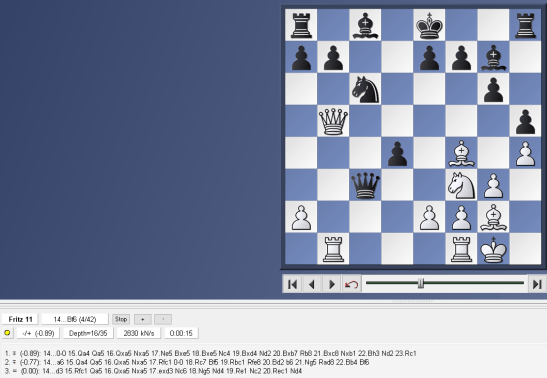Select the white queen on b5

(x=333, y=121)
